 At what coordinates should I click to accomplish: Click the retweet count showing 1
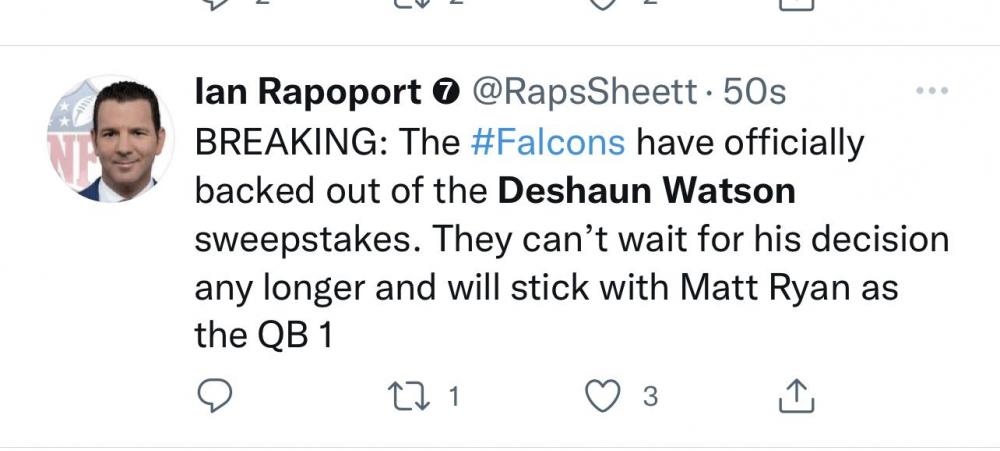click(x=453, y=398)
